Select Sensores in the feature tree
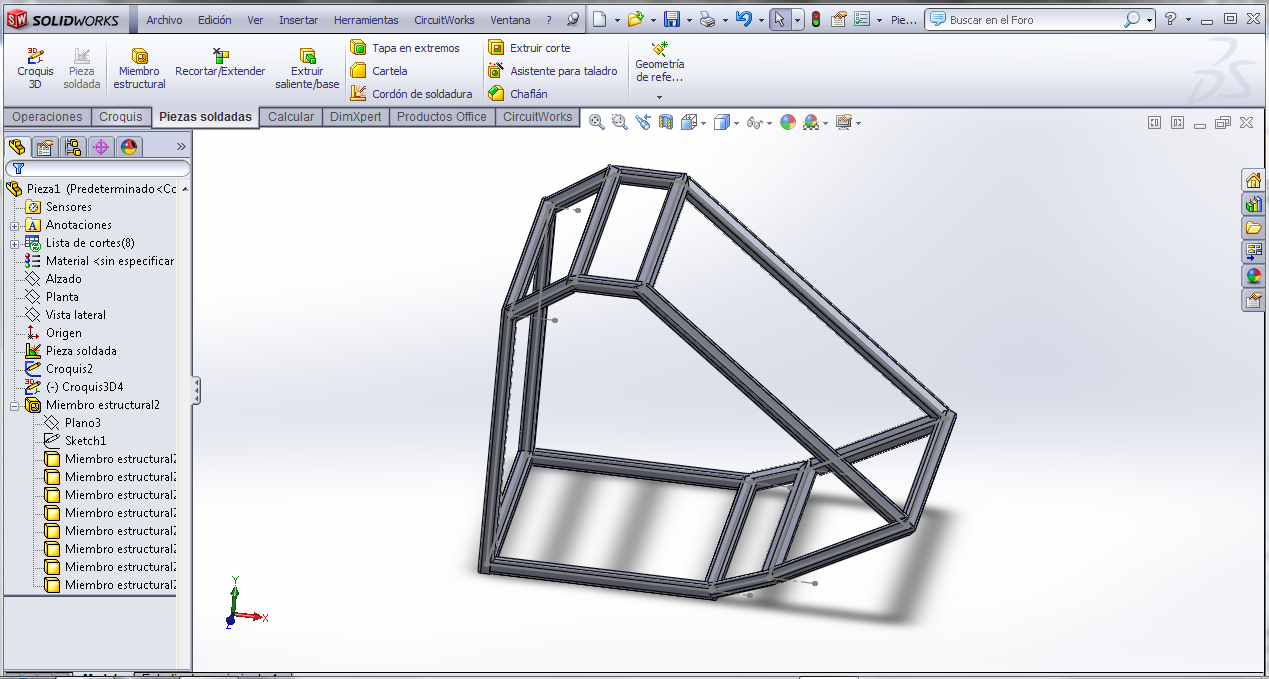Viewport: 1269px width, 679px height. (x=68, y=207)
